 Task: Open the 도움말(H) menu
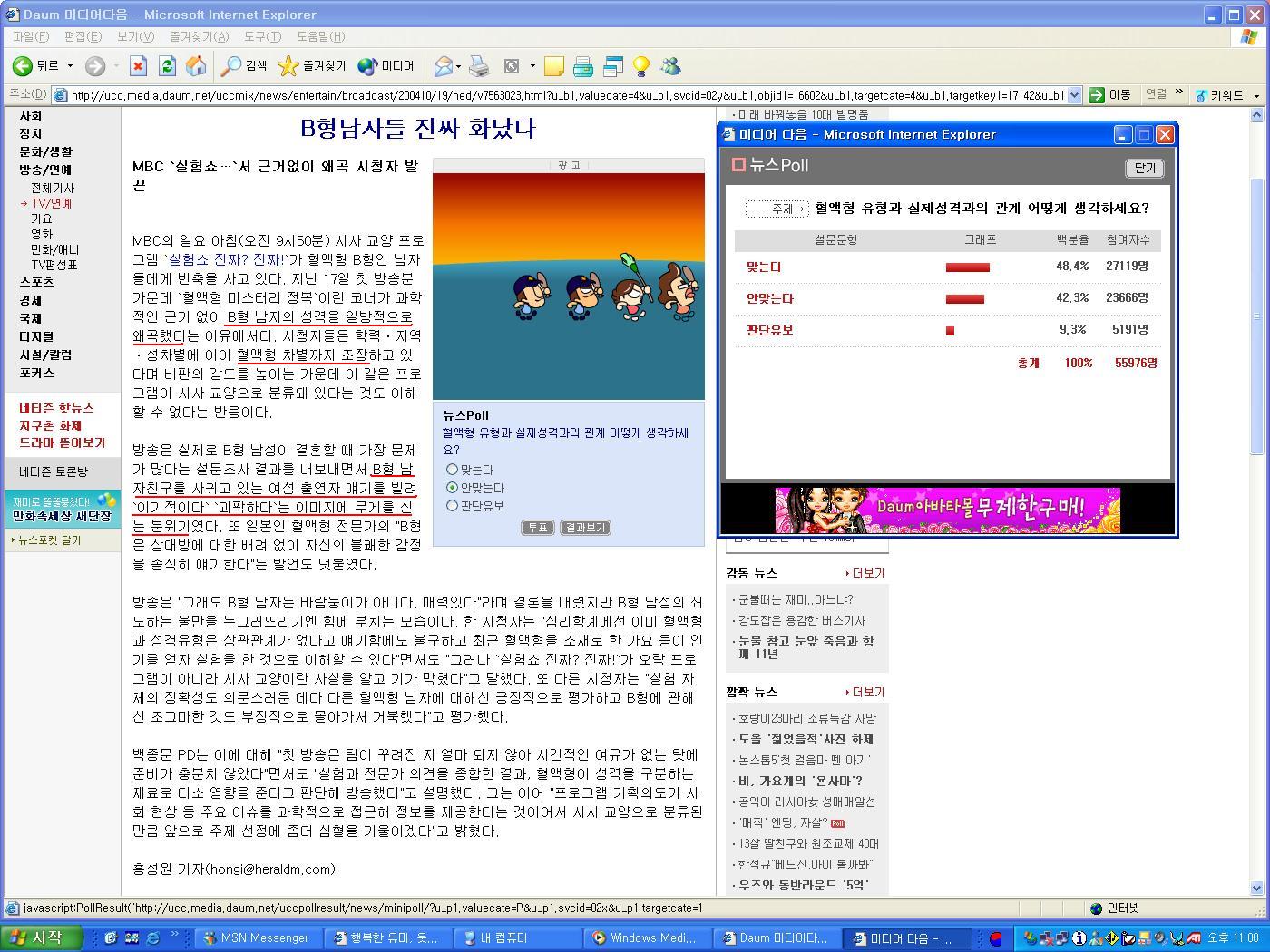[x=321, y=36]
